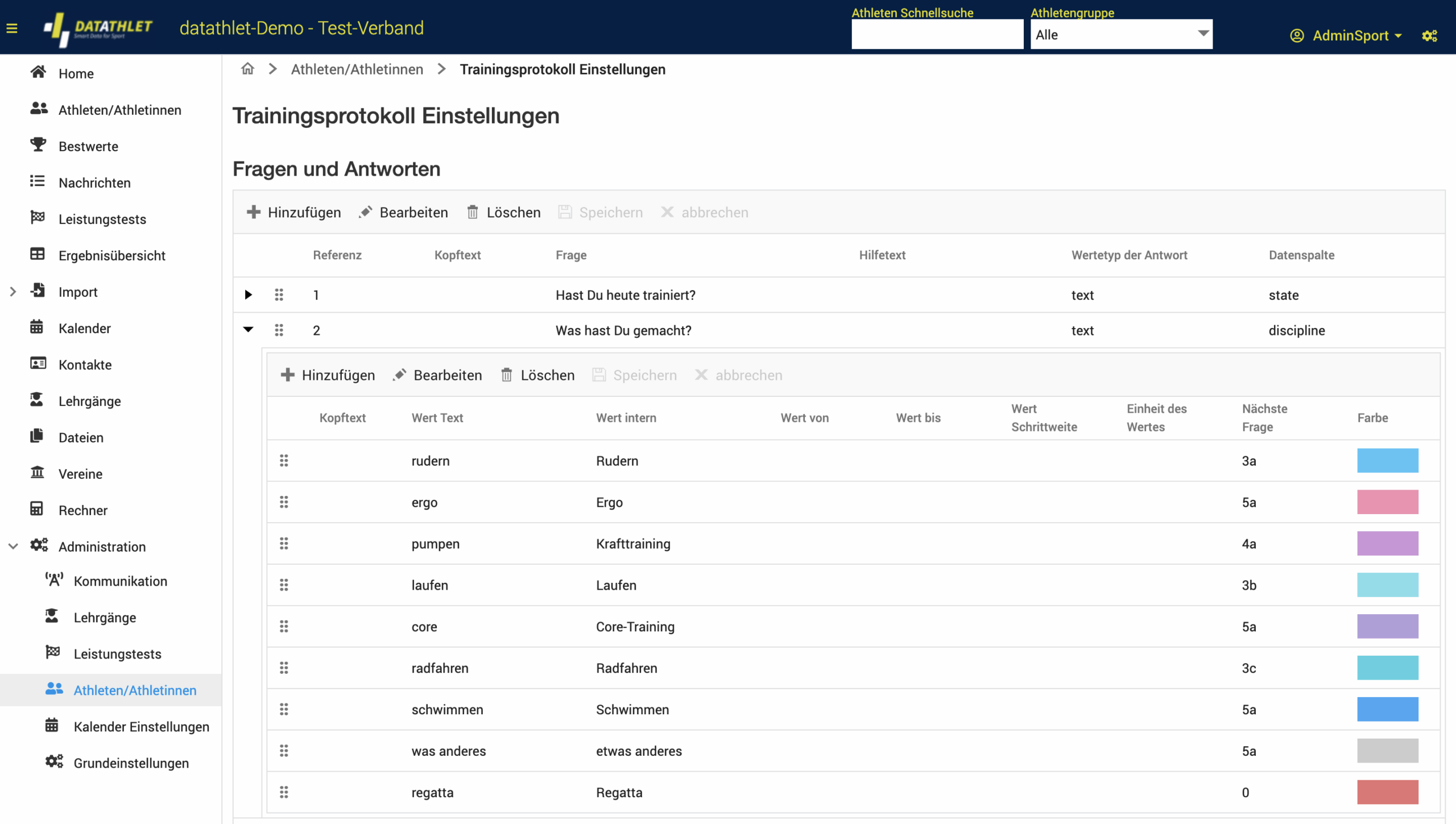The height and width of the screenshot is (824, 1456).
Task: Grab drag handle of question 1 row
Action: tap(279, 295)
